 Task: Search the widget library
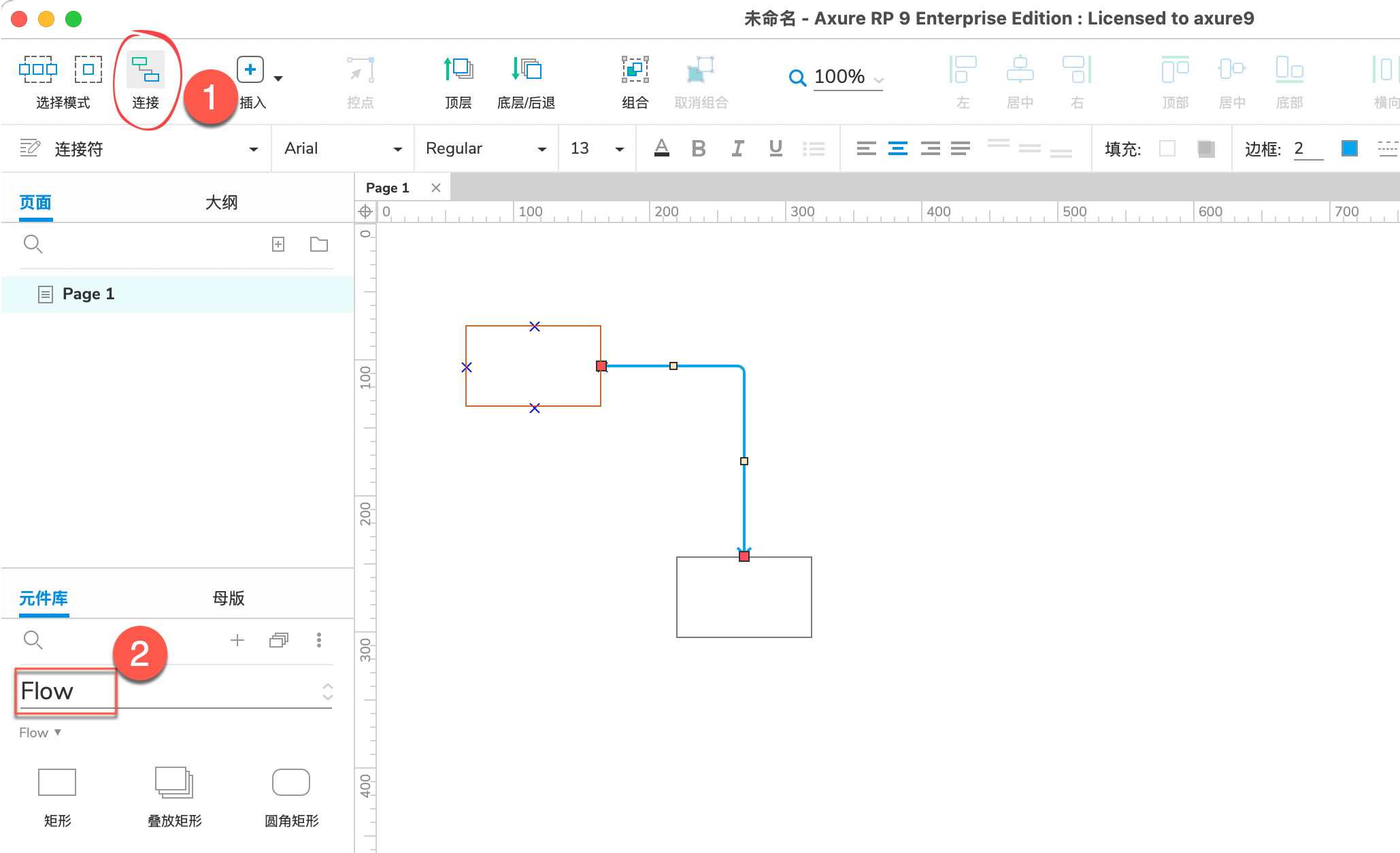tap(33, 640)
